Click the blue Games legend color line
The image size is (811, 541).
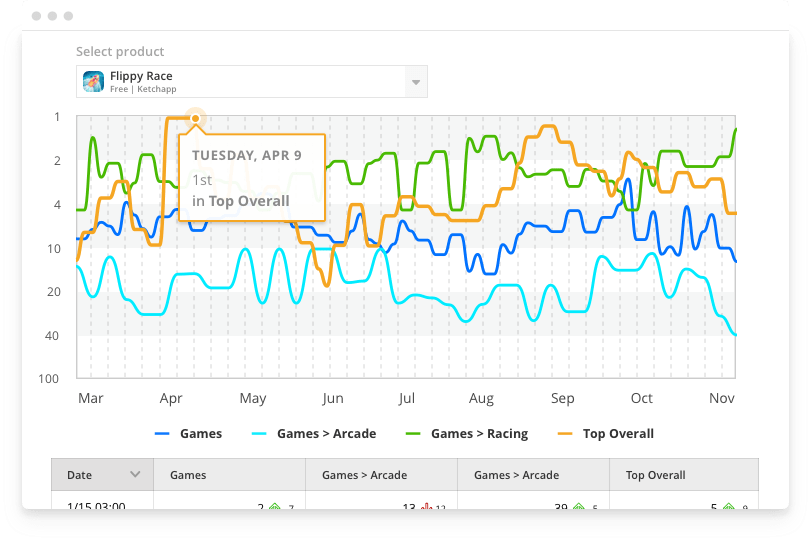[x=162, y=433]
